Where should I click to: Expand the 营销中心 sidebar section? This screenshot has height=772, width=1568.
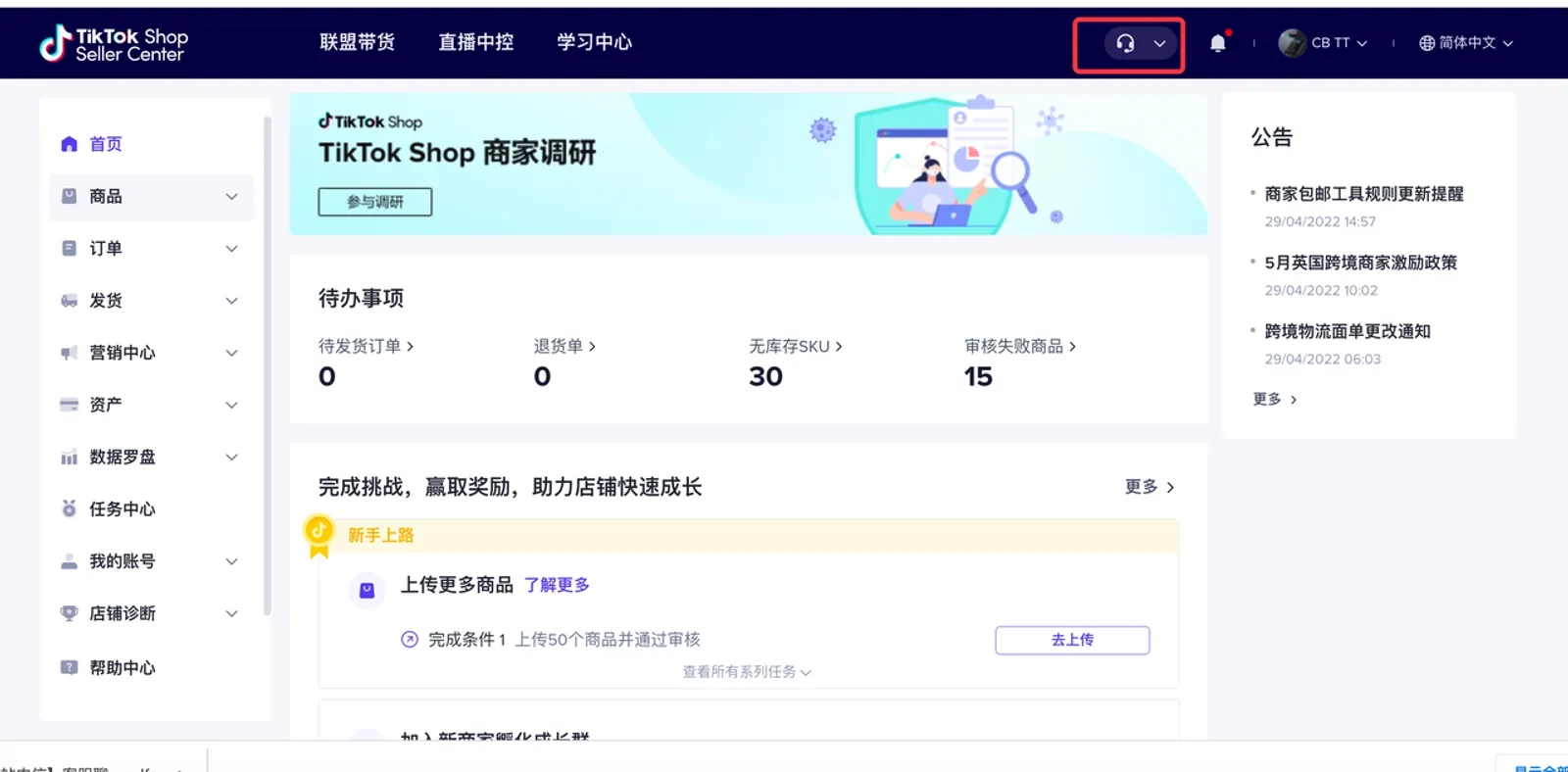pyautogui.click(x=152, y=353)
